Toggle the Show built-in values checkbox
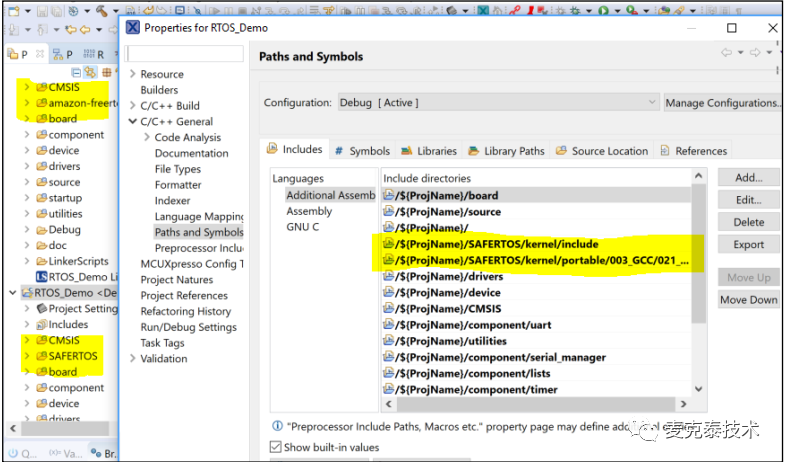 (276, 447)
